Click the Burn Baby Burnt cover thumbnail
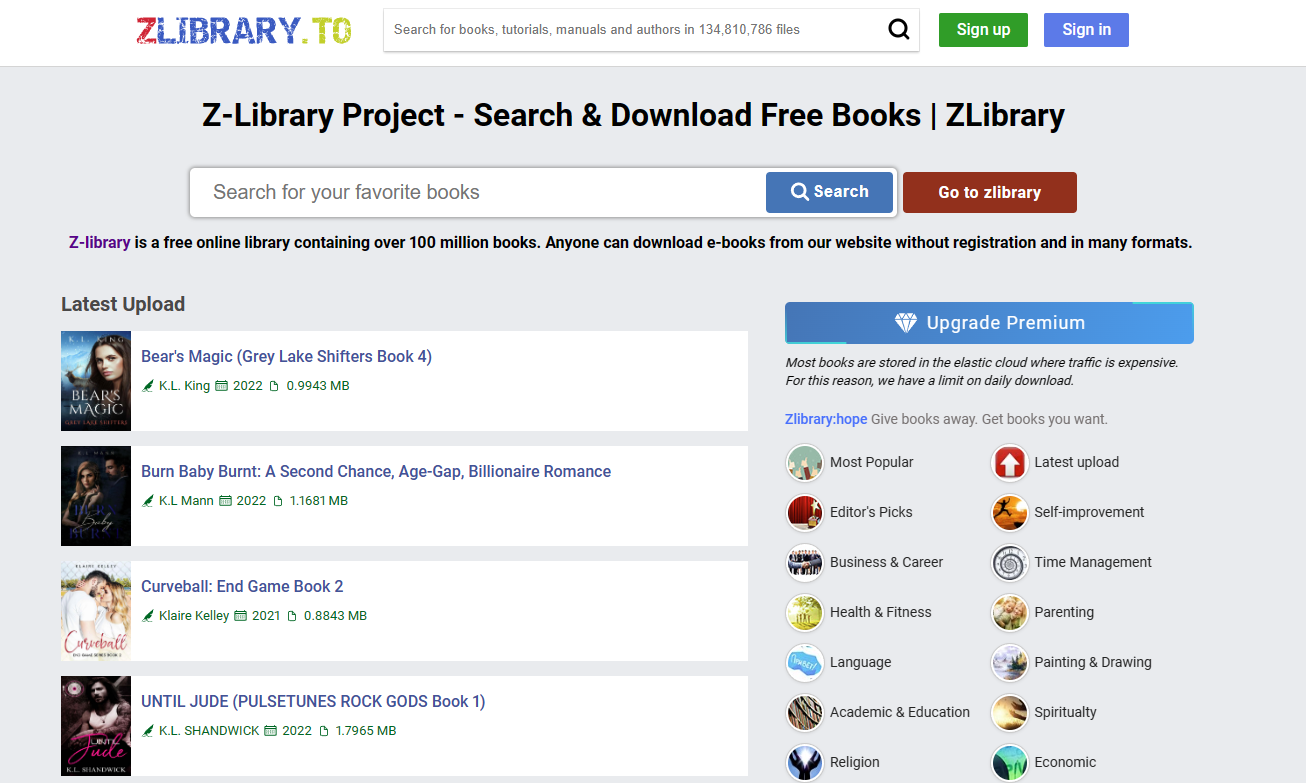 pos(96,496)
